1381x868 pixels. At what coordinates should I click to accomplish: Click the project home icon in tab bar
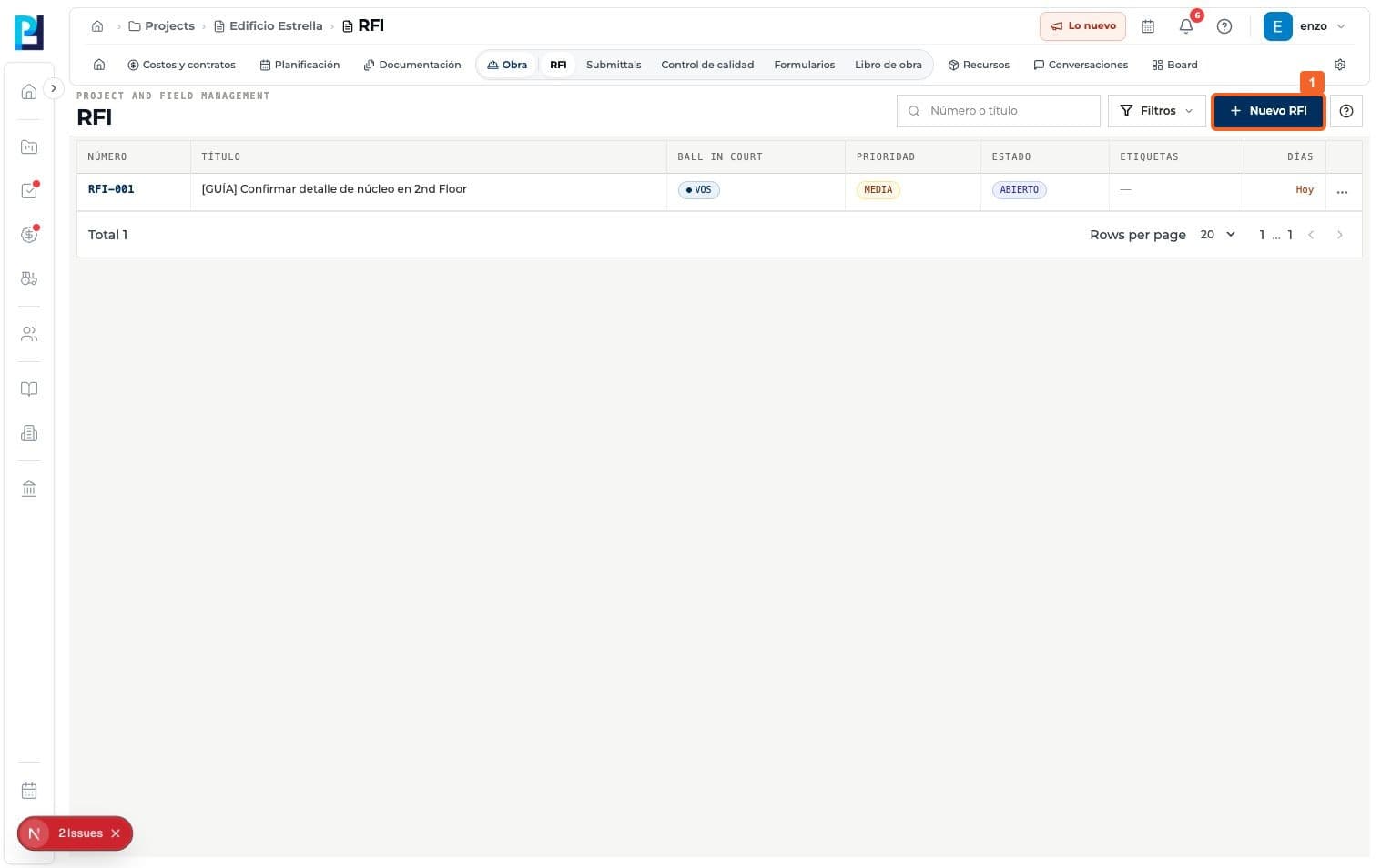click(x=99, y=65)
